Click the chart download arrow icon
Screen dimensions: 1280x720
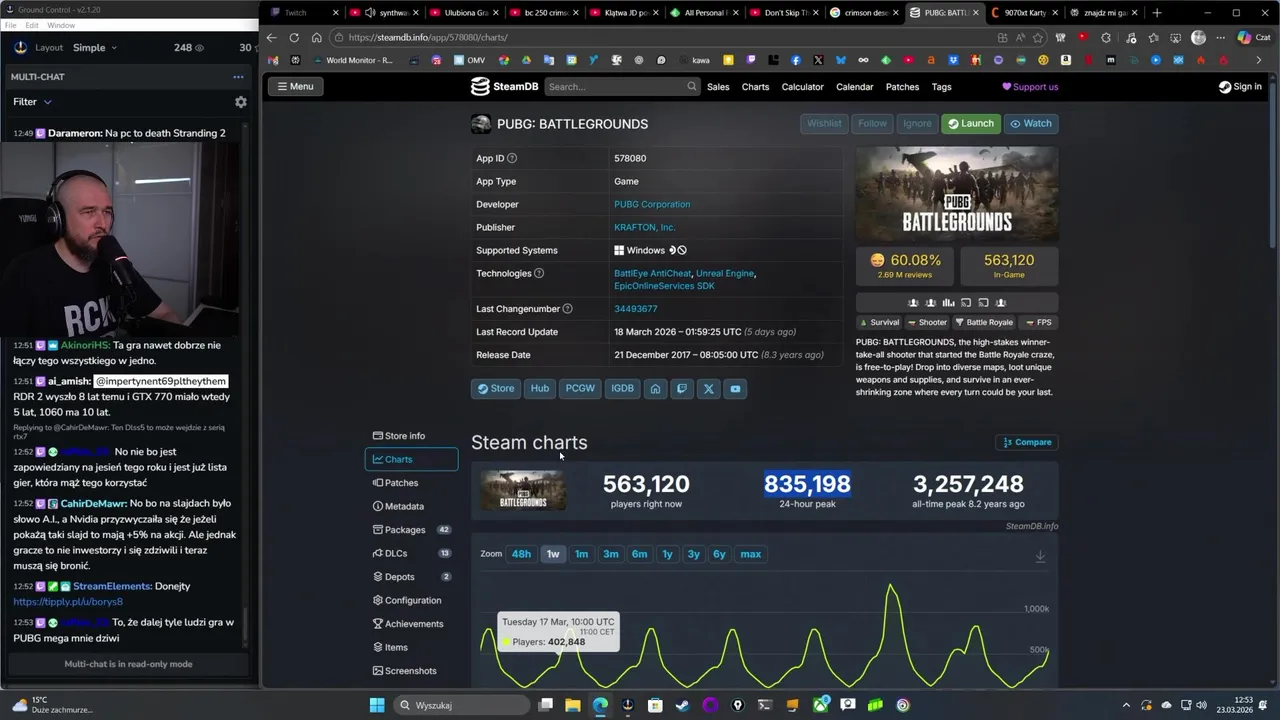1040,555
